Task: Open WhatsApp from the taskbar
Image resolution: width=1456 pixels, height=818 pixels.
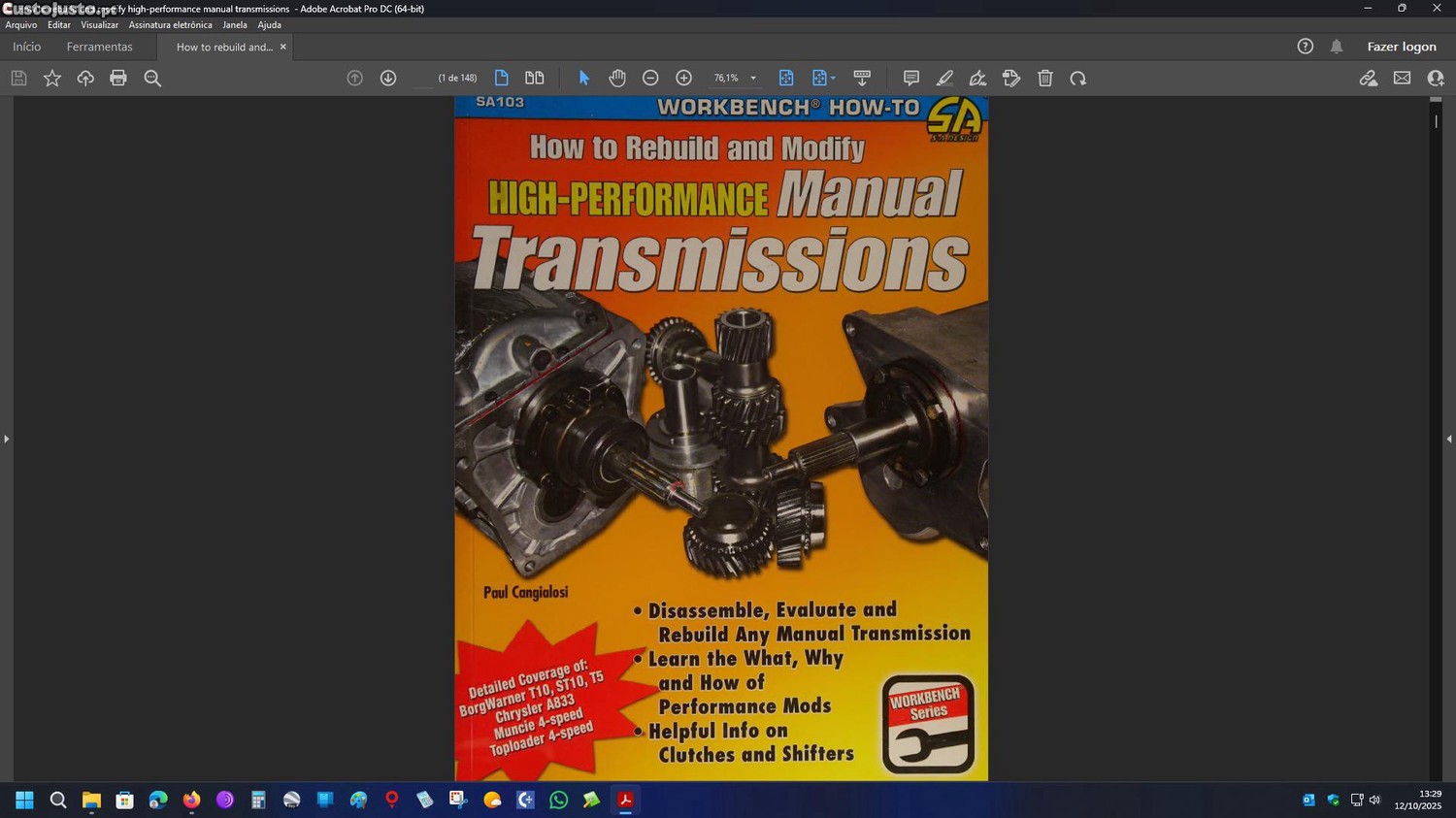Action: click(558, 801)
